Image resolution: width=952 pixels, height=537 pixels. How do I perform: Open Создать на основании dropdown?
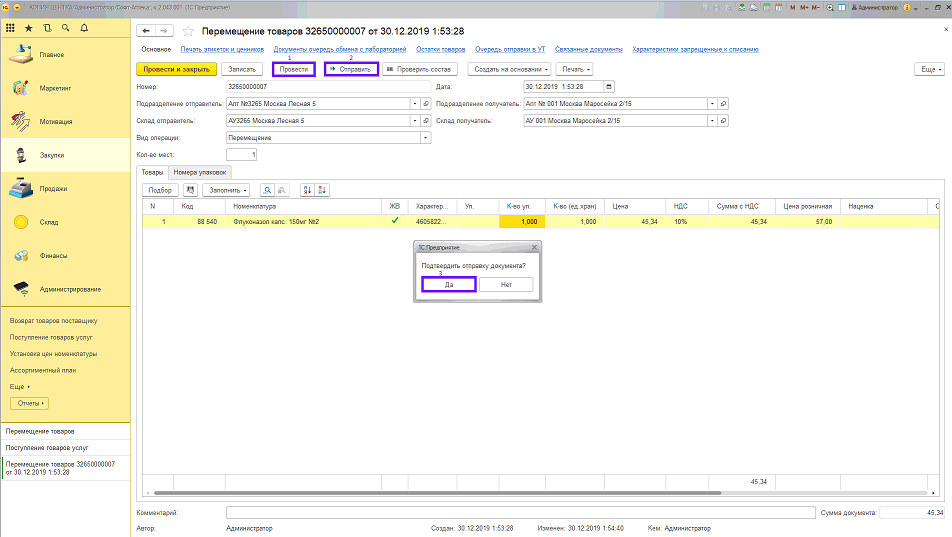(x=510, y=69)
